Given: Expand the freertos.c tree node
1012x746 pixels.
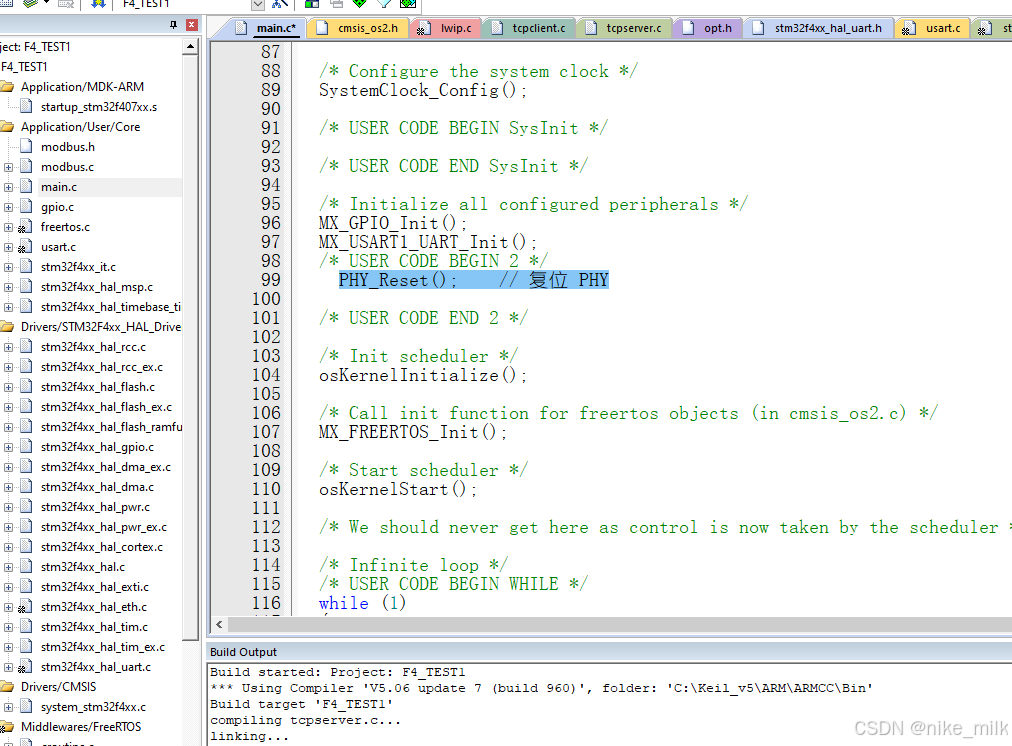Looking at the screenshot, I should point(6,226).
